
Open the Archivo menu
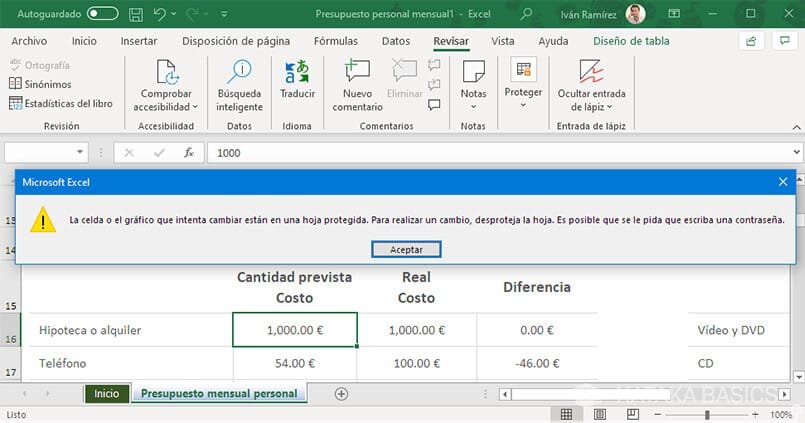tap(29, 41)
